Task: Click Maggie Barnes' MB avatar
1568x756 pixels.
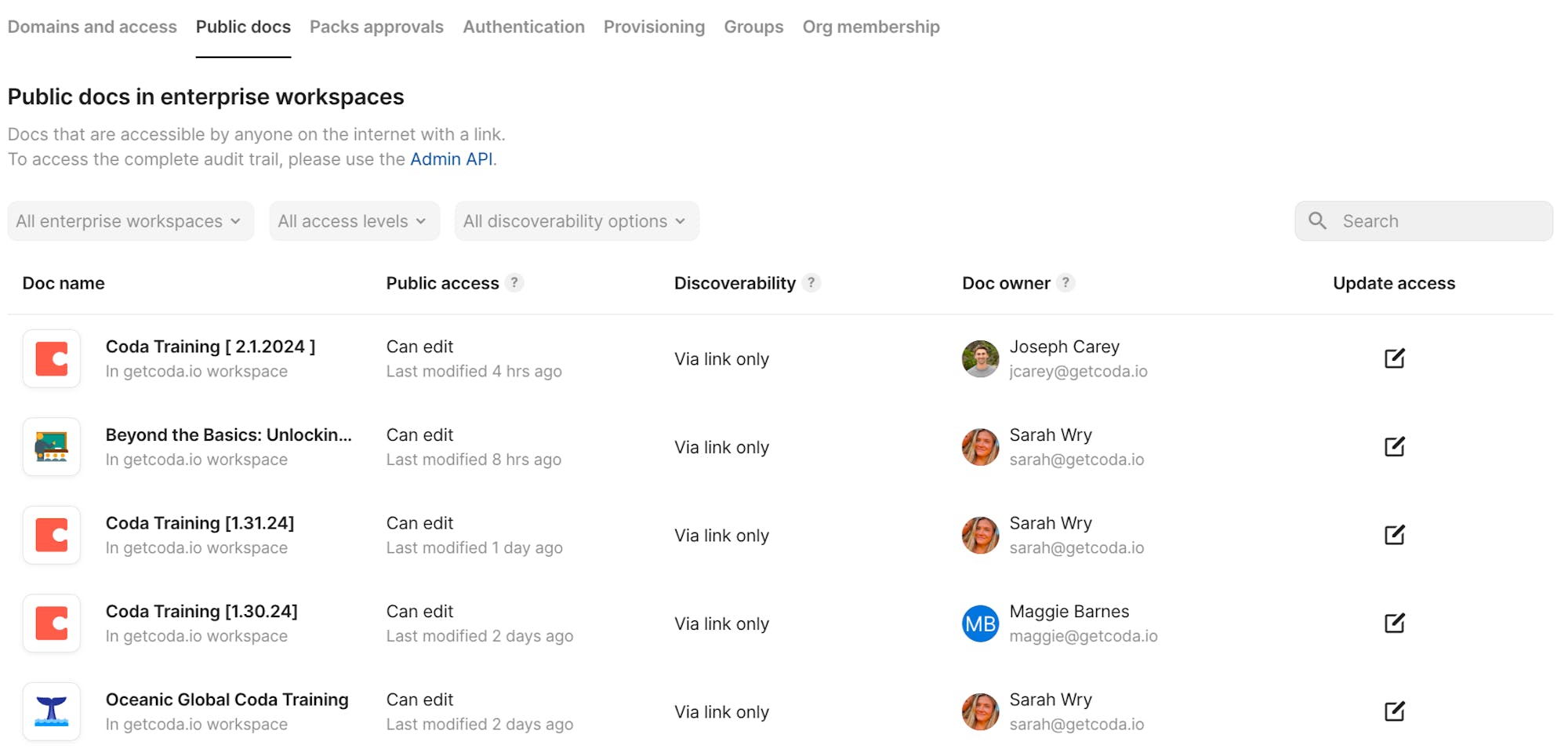Action: pos(980,623)
